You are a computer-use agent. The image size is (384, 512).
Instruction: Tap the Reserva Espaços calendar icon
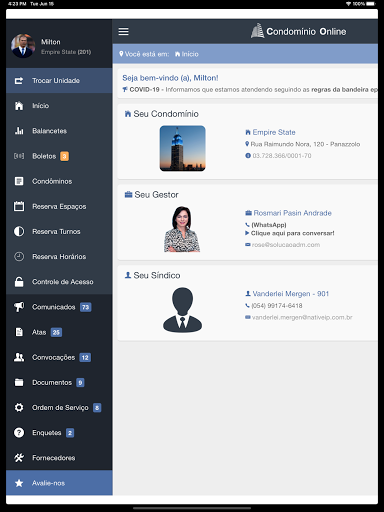click(19, 206)
